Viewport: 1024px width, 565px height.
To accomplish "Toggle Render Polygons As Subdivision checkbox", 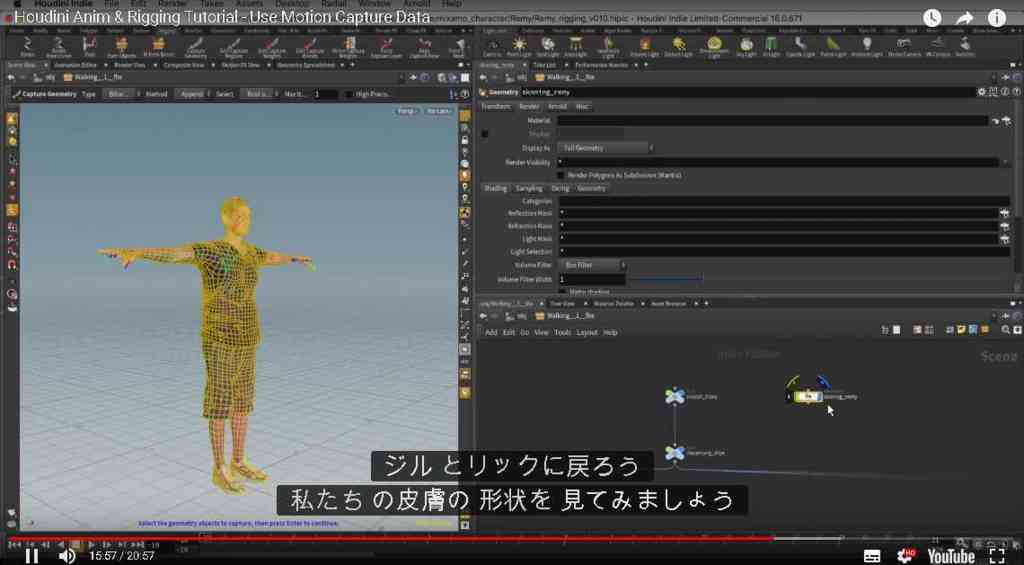I will pos(560,175).
